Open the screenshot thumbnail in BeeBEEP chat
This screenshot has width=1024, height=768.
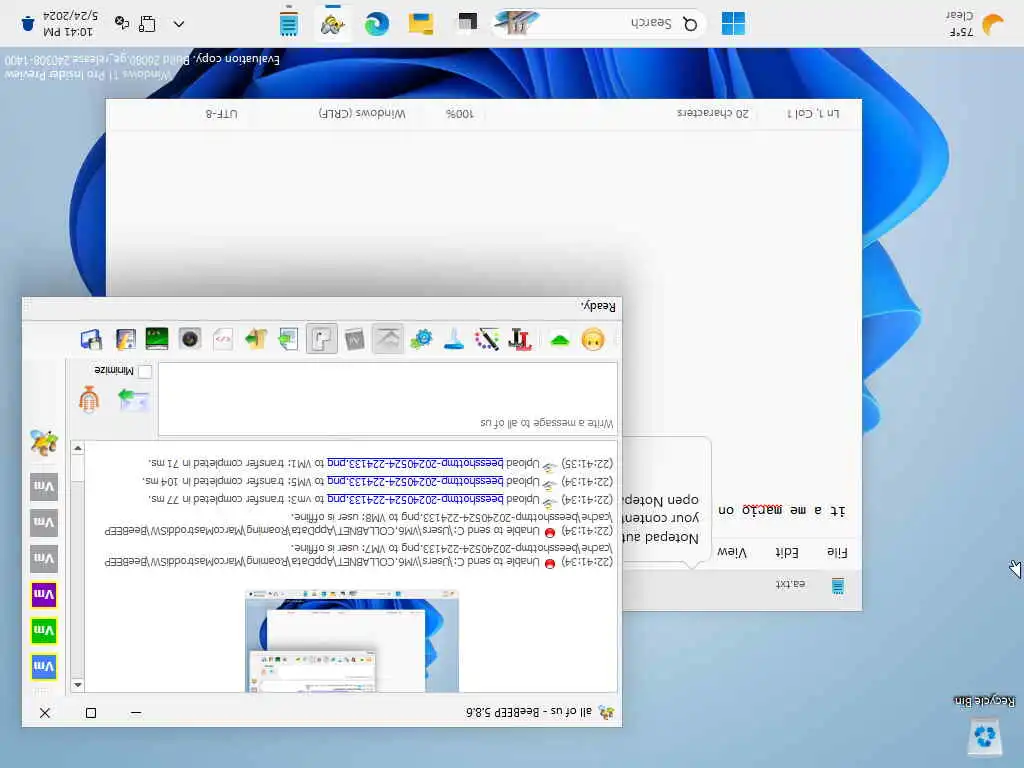click(x=352, y=641)
